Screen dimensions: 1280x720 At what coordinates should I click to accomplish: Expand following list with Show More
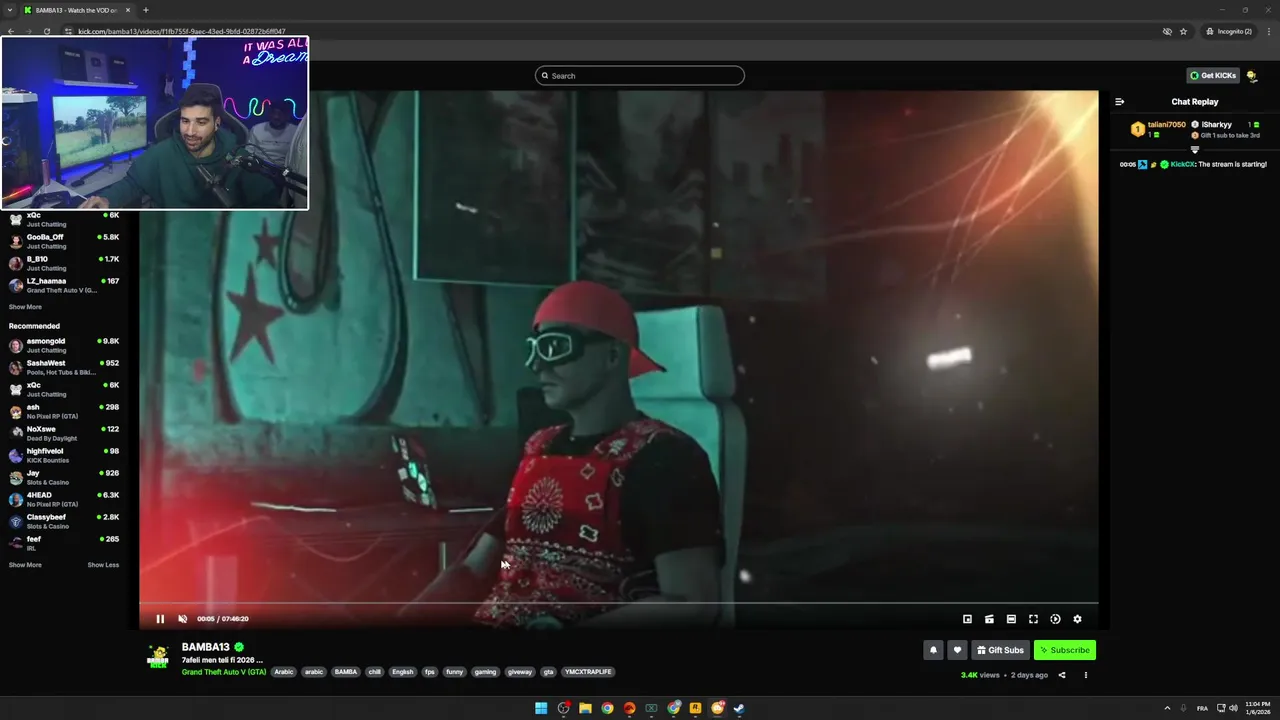(25, 307)
